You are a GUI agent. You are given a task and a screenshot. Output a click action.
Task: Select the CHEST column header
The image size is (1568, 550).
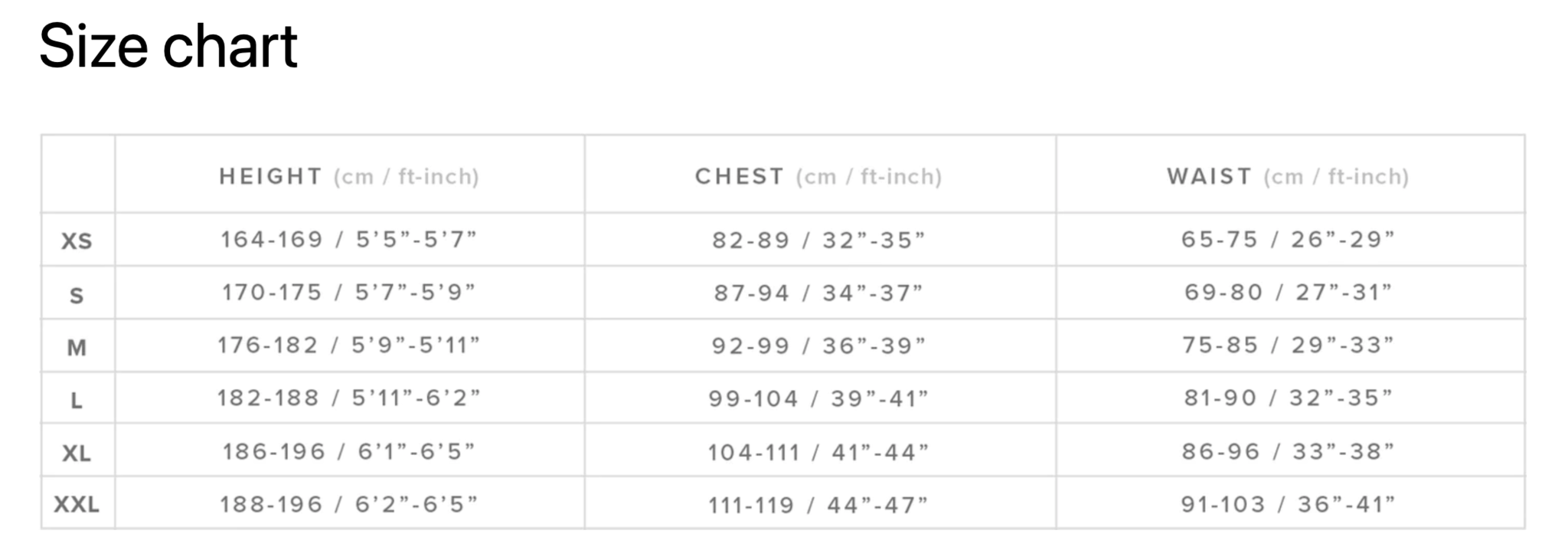pyautogui.click(x=818, y=176)
